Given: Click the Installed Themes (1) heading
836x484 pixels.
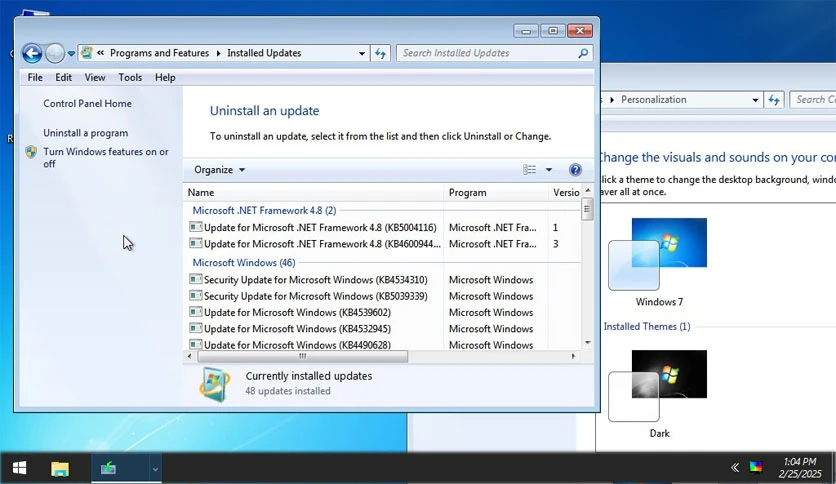Looking at the screenshot, I should pos(647,326).
